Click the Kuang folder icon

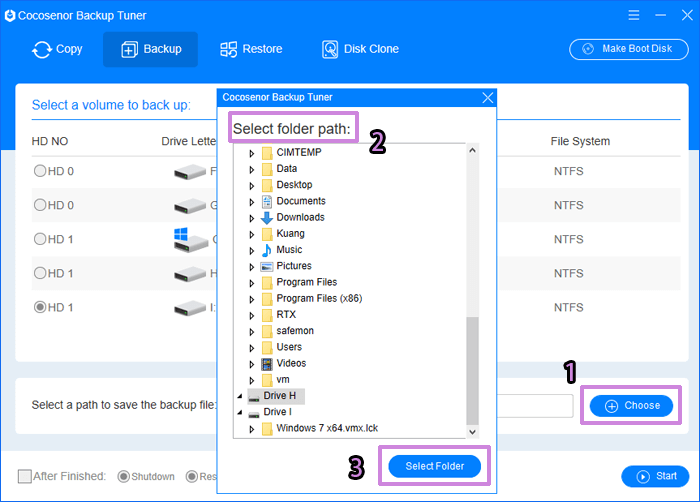(267, 234)
